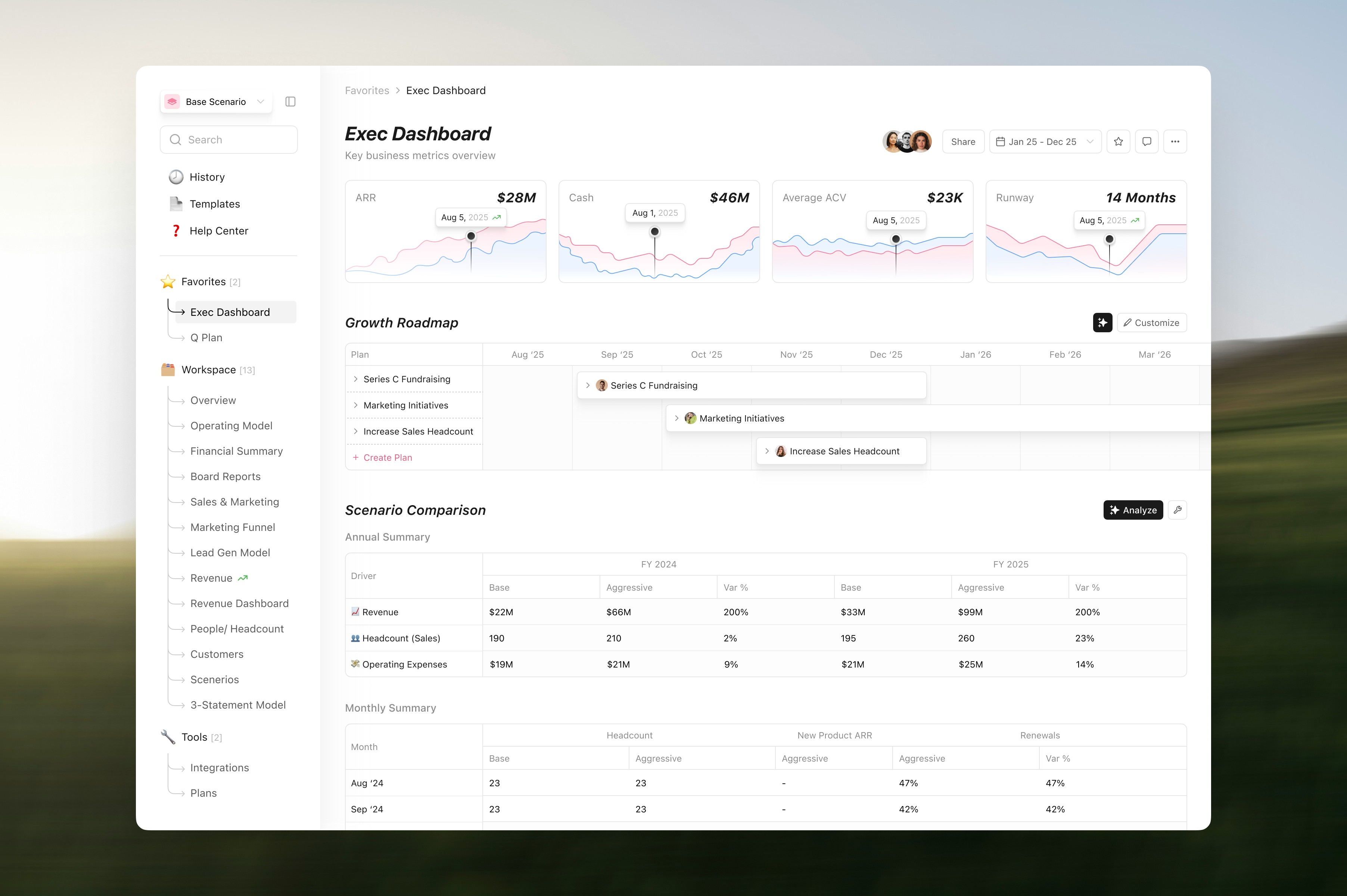Screen dimensions: 1347x896
Task: Toggle the sidebar collapse icon
Action: click(290, 102)
